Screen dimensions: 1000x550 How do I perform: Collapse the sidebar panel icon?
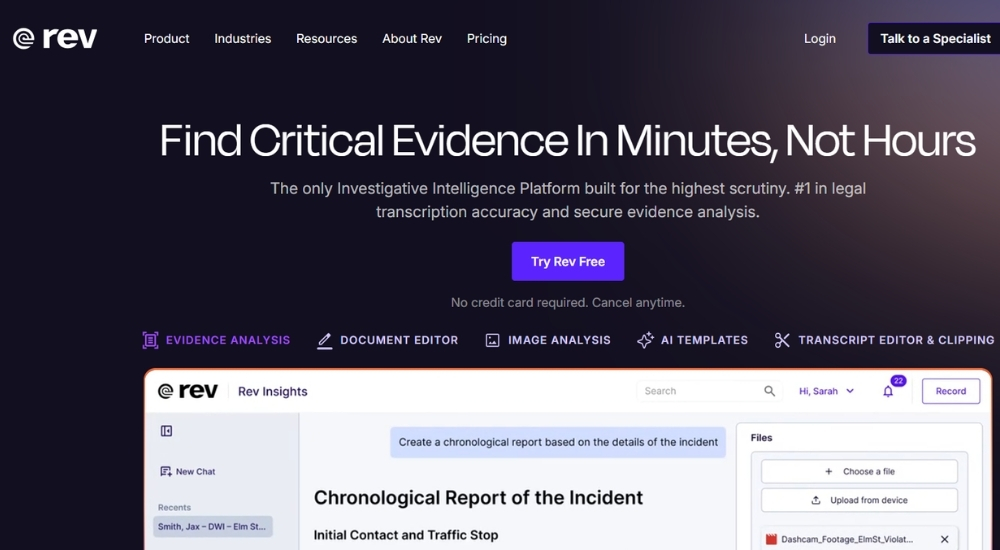pos(166,431)
